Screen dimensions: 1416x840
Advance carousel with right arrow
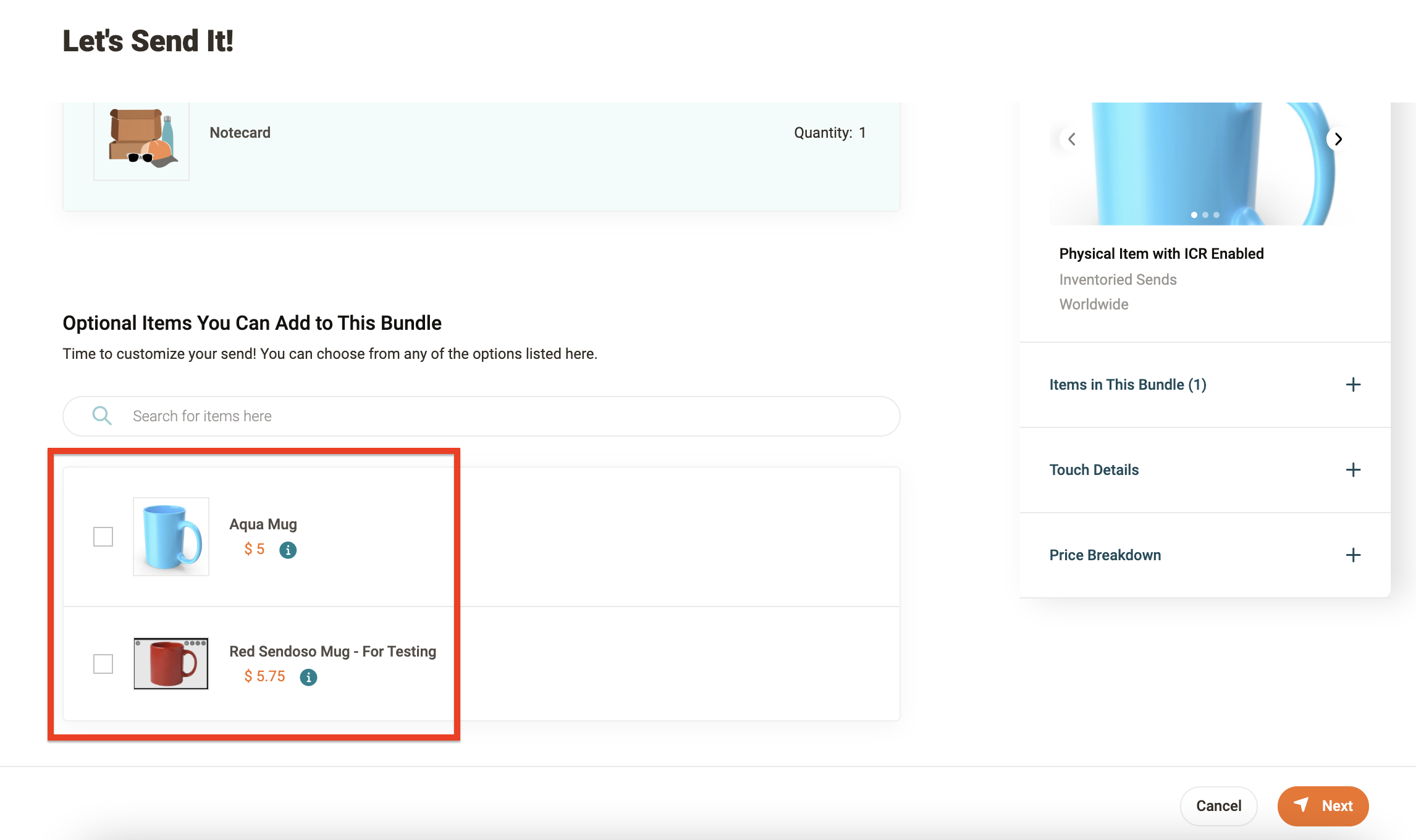pos(1338,139)
